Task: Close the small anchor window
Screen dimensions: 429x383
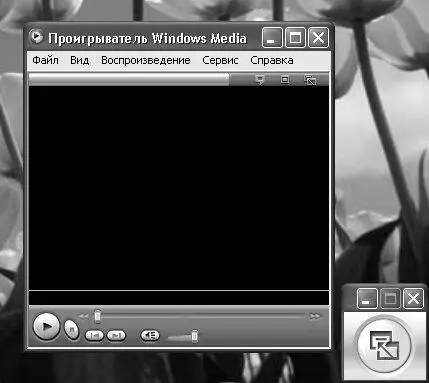Action: tap(413, 298)
